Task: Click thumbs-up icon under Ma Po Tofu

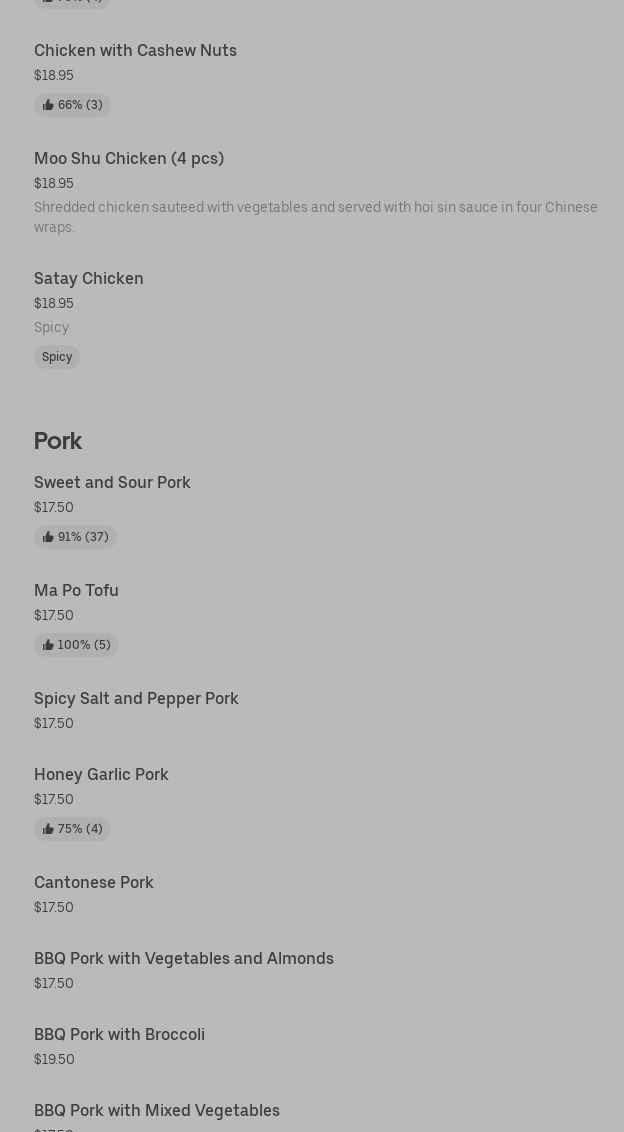Action: point(48,645)
